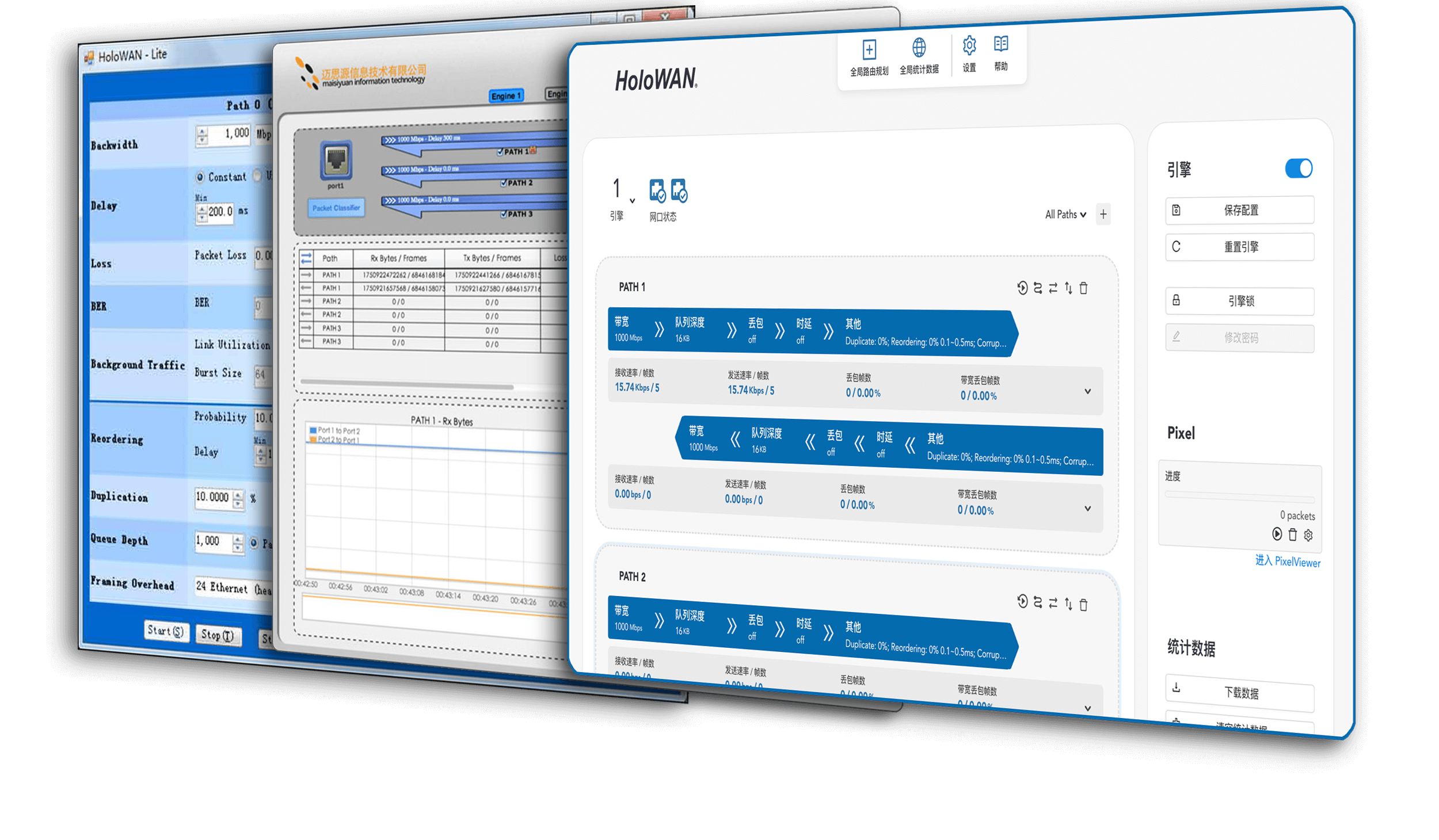
Task: Click PATH 1 loop route icon
Action: pos(1037,288)
